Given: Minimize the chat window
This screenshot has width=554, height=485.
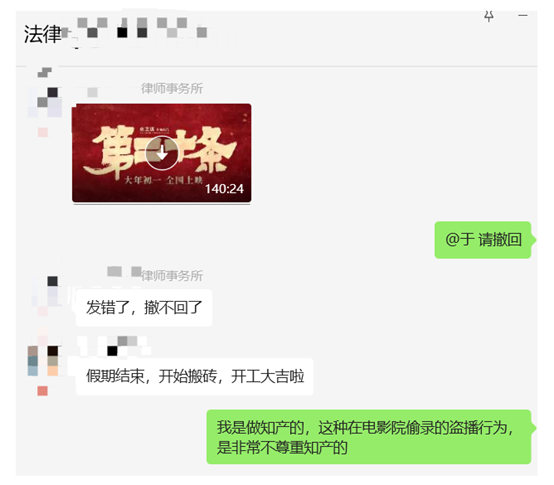Looking at the screenshot, I should pos(523,16).
